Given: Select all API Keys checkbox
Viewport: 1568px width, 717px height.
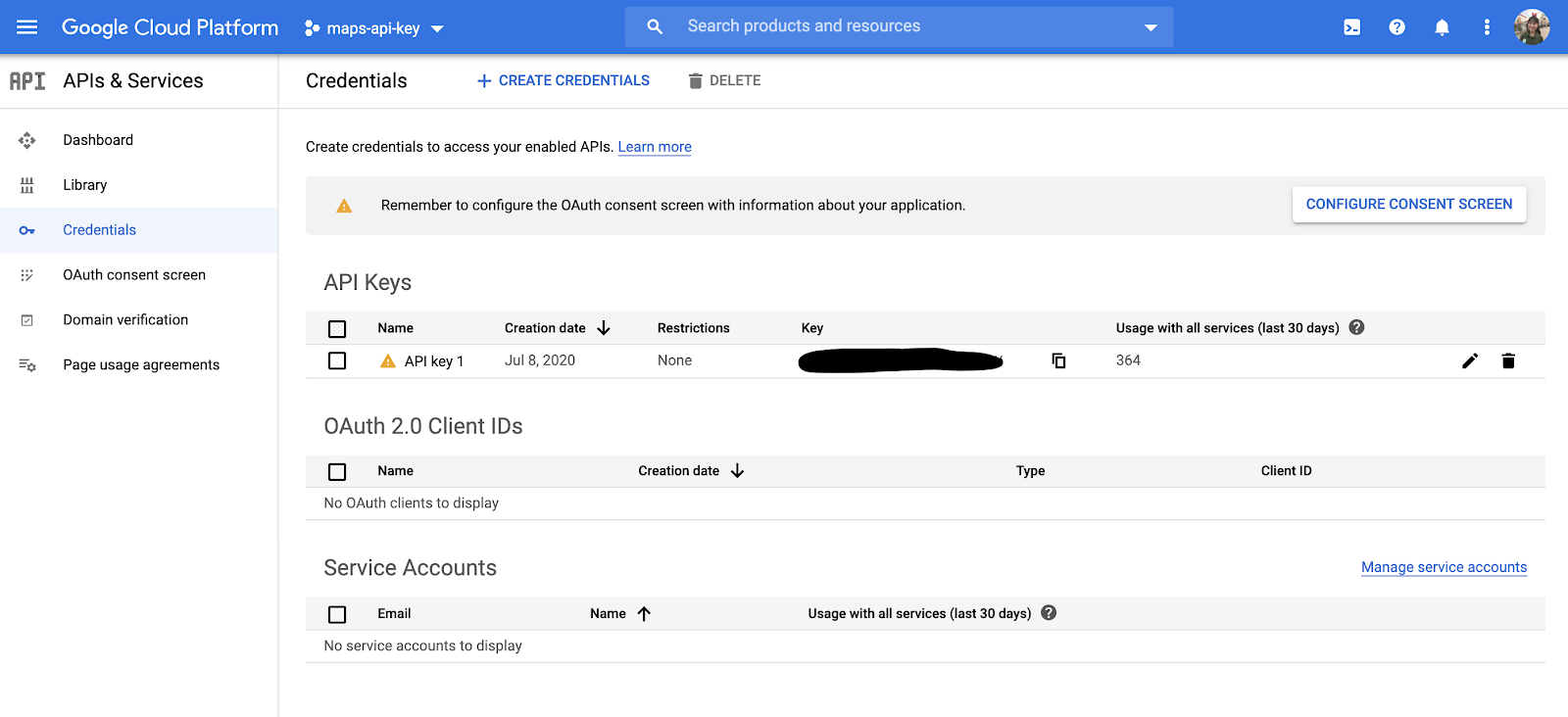Looking at the screenshot, I should pos(337,329).
